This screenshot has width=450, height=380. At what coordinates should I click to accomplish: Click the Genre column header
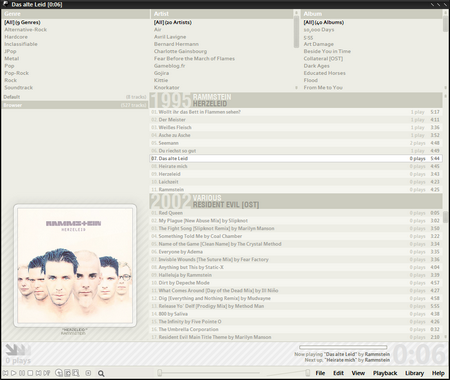(75, 14)
